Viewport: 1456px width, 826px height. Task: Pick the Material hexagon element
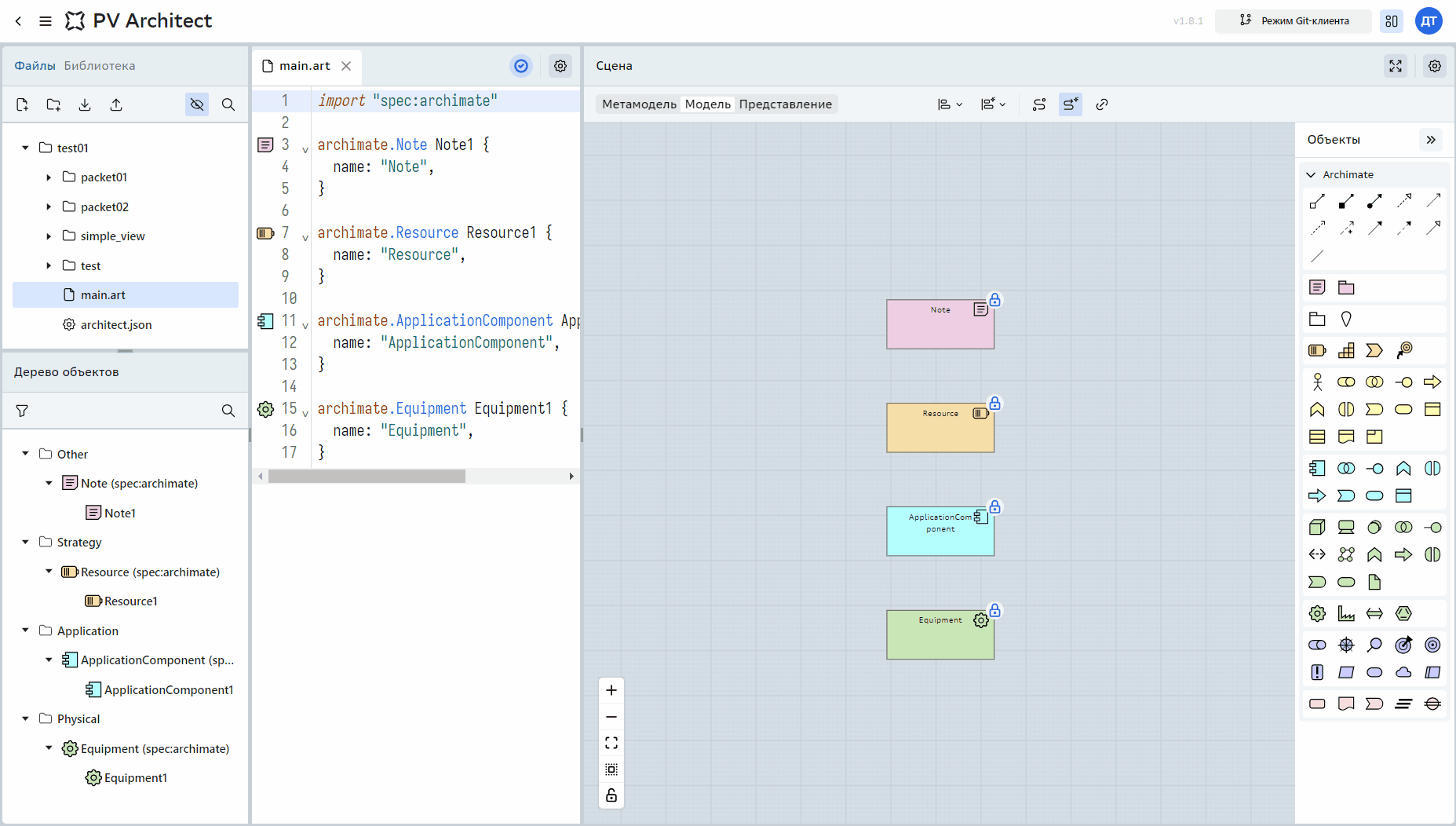[x=1404, y=613]
